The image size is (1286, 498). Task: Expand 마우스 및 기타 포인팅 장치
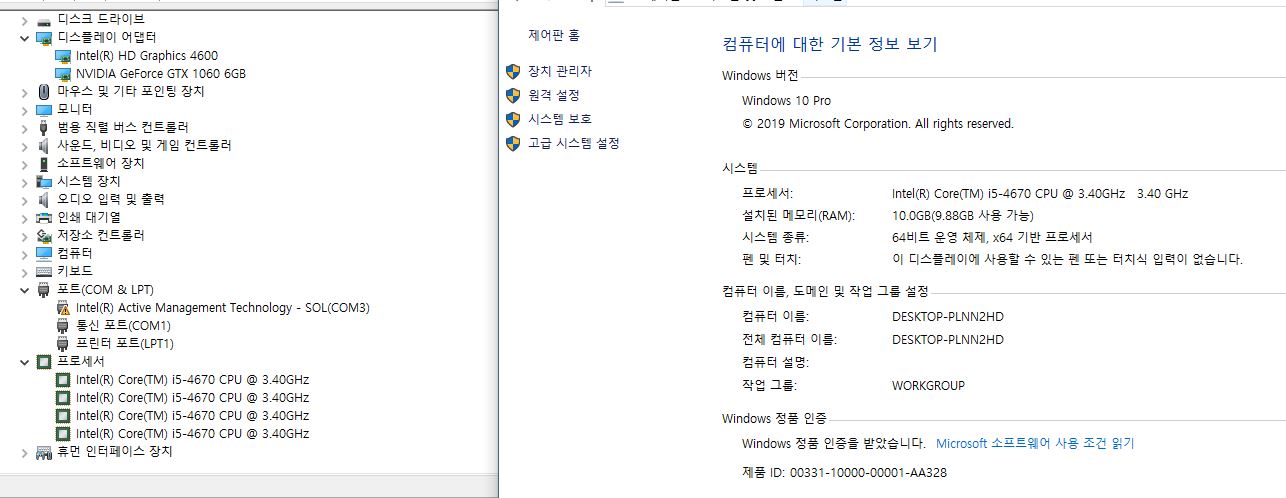click(24, 91)
